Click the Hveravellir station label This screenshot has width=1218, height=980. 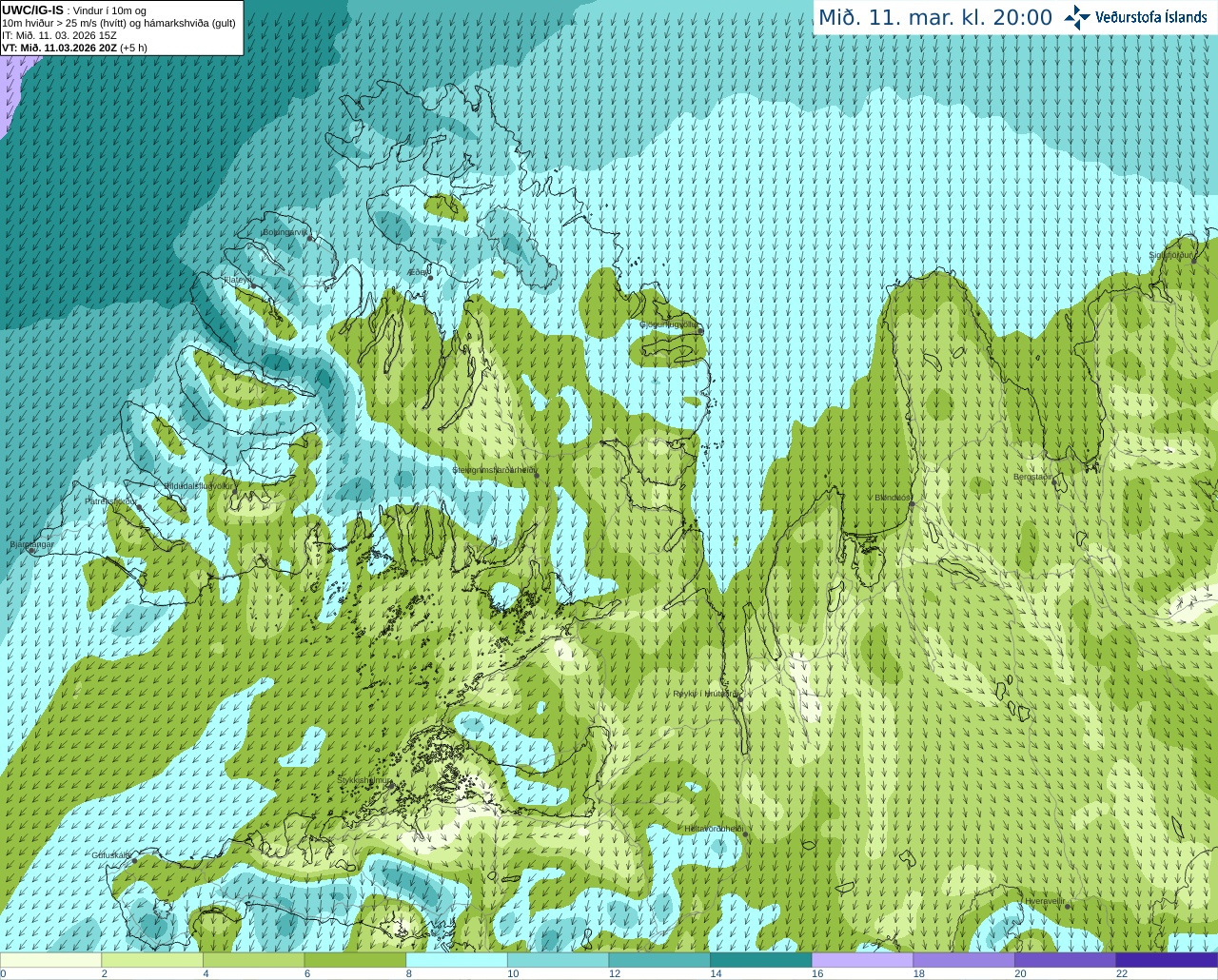pyautogui.click(x=1045, y=901)
